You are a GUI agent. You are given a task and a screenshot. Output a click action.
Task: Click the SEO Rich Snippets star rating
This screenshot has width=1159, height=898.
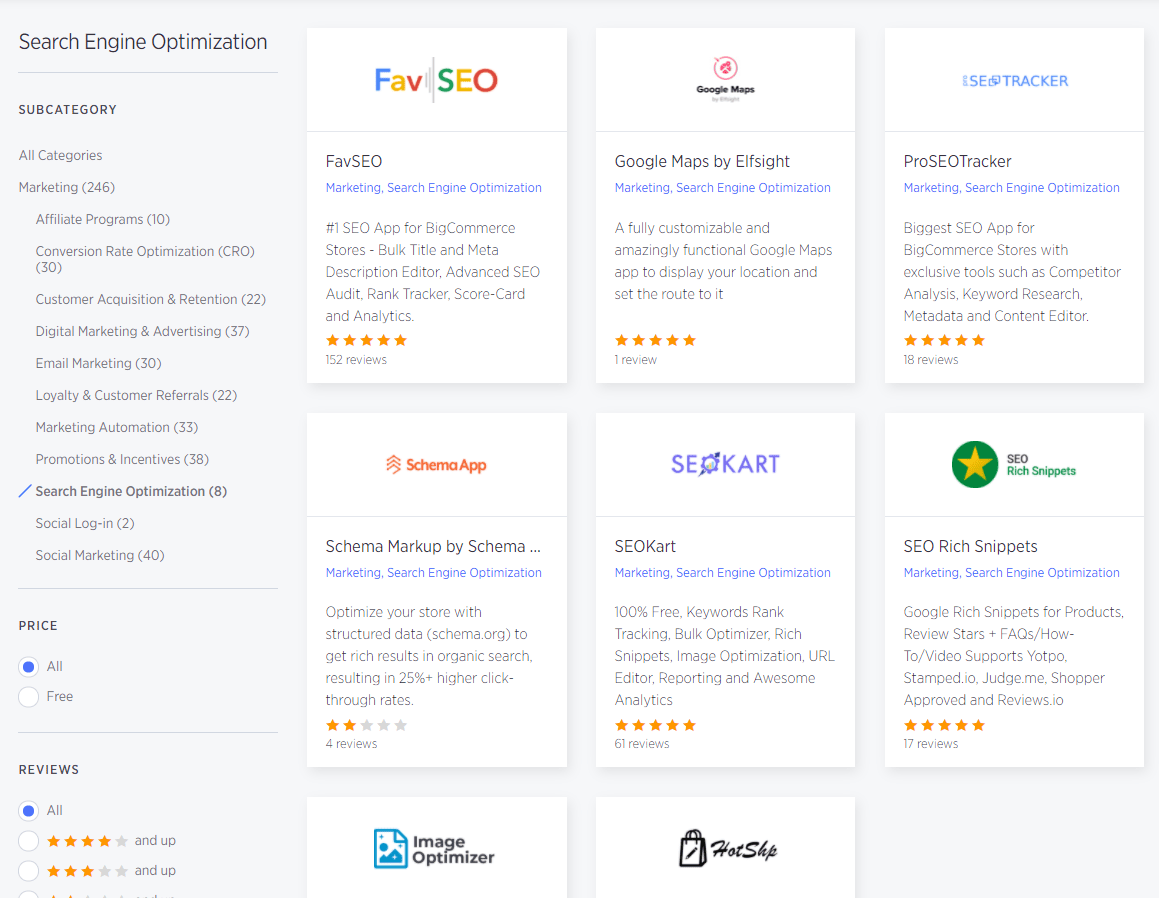pos(945,725)
